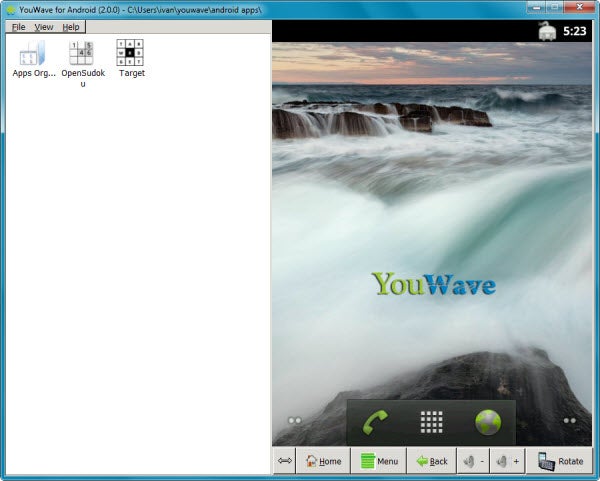Close the YouWave window
Image resolution: width=600 pixels, height=481 pixels.
point(580,7)
